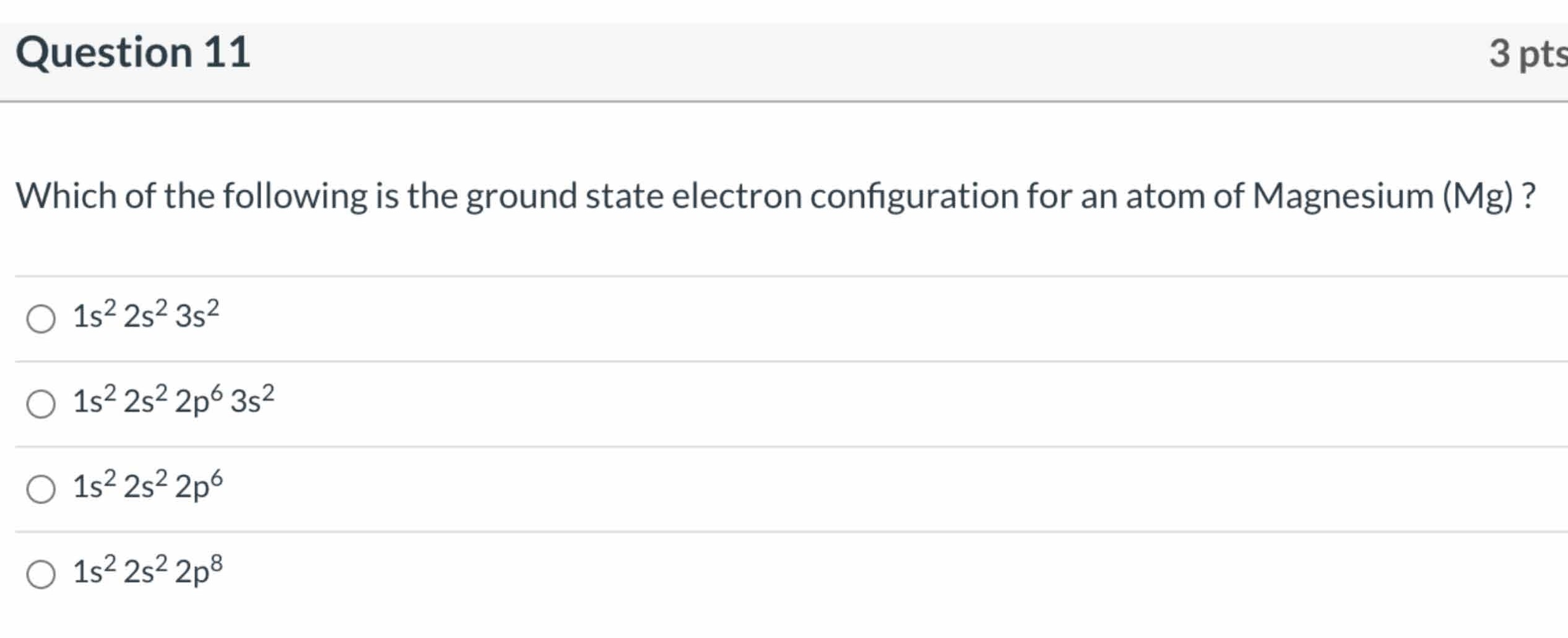
Task: Click the answer label text "1s² 2s² 2p⁸"
Action: (x=147, y=571)
